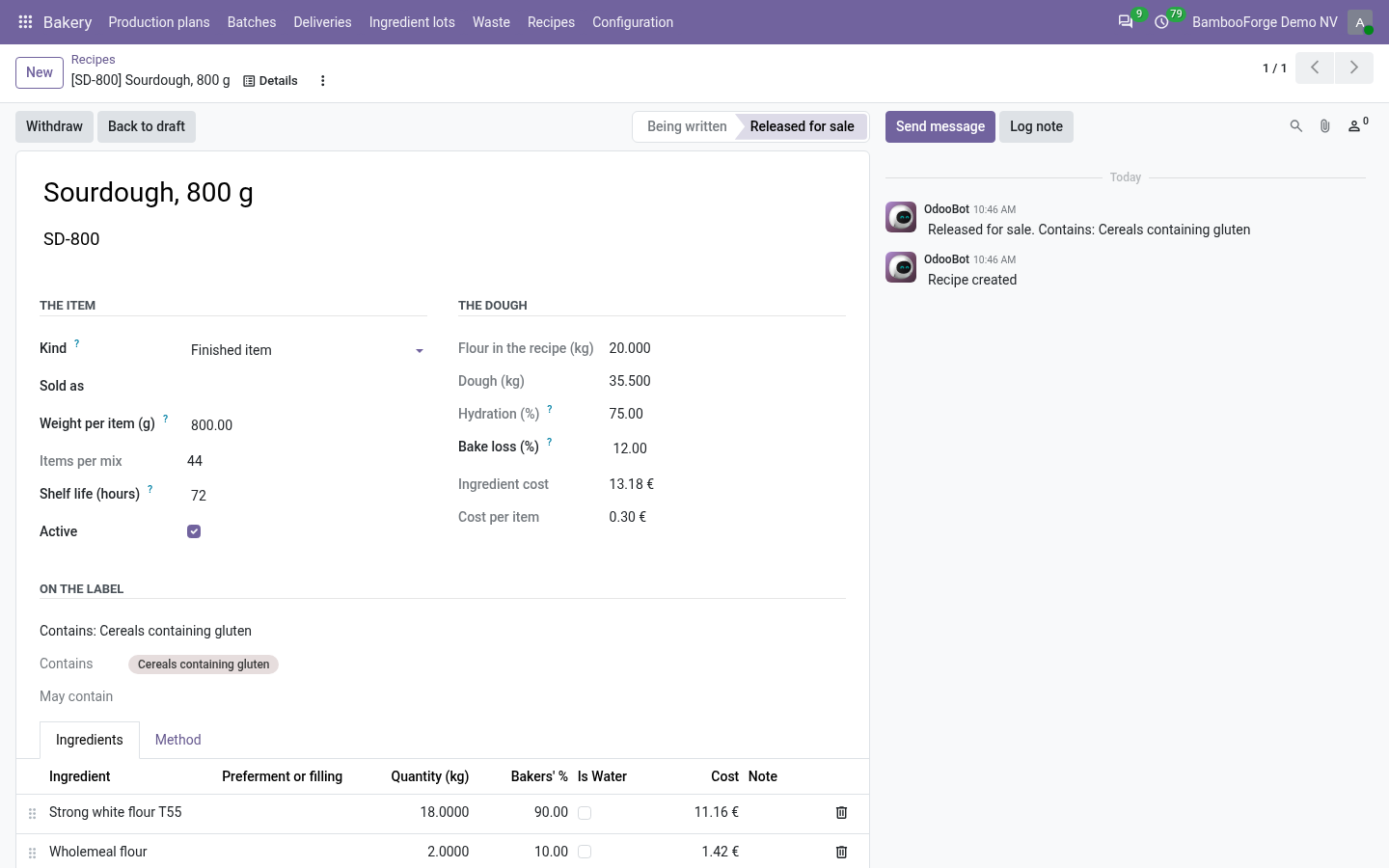Go to the next record arrow

click(x=1354, y=68)
